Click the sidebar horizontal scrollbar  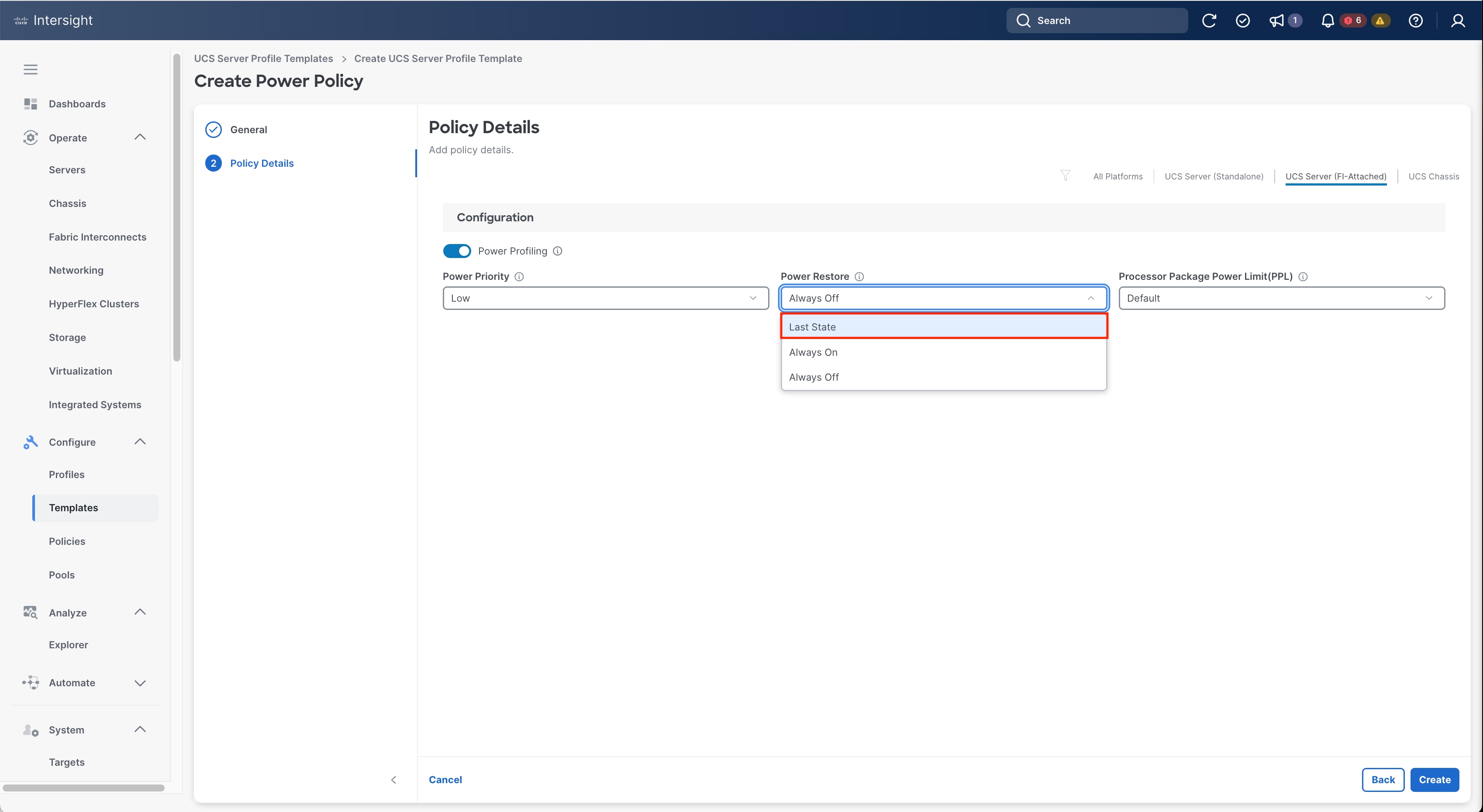pos(83,788)
